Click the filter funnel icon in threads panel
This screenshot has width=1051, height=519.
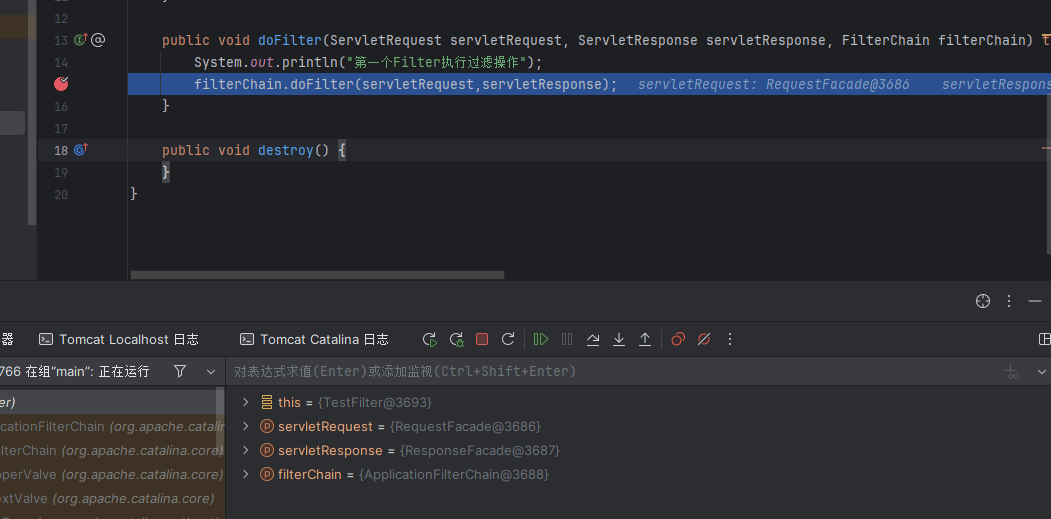(180, 371)
